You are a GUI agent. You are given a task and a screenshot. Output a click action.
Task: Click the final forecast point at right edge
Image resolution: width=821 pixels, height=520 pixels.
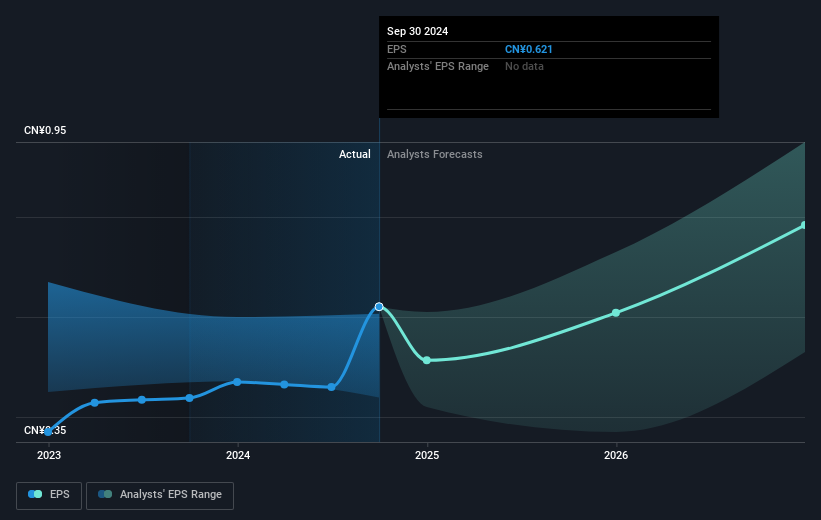(804, 225)
